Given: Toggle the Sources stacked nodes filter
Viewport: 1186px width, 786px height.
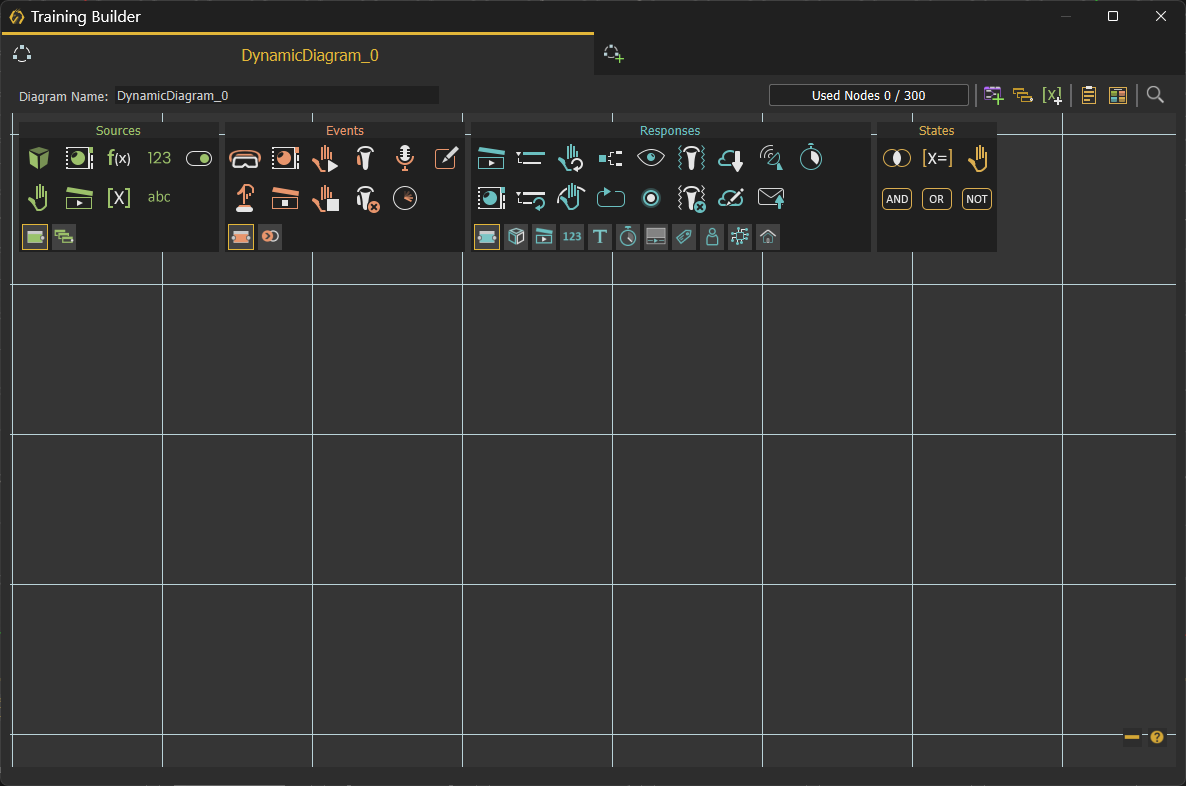Looking at the screenshot, I should [x=64, y=237].
